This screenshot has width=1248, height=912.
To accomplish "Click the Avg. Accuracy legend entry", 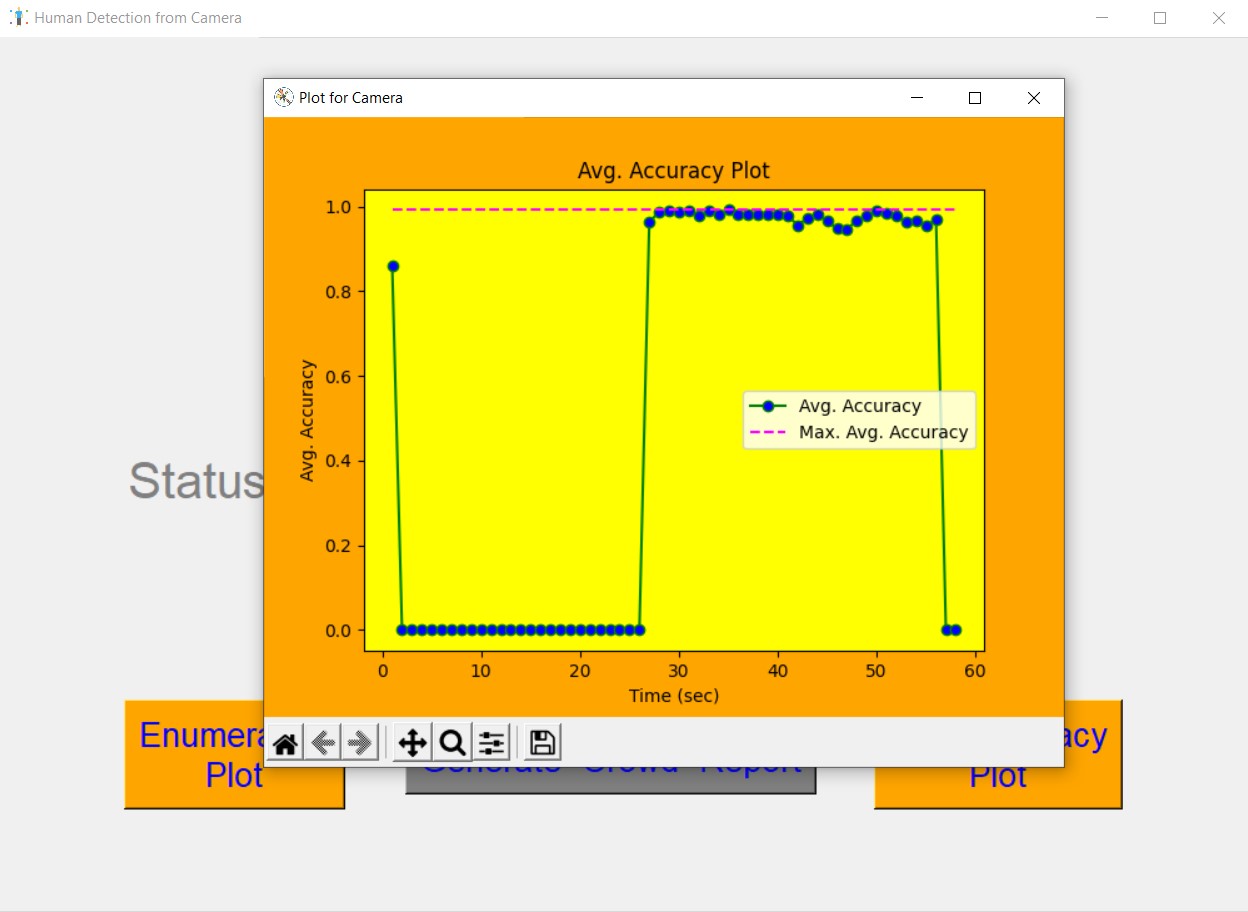I will click(x=859, y=406).
